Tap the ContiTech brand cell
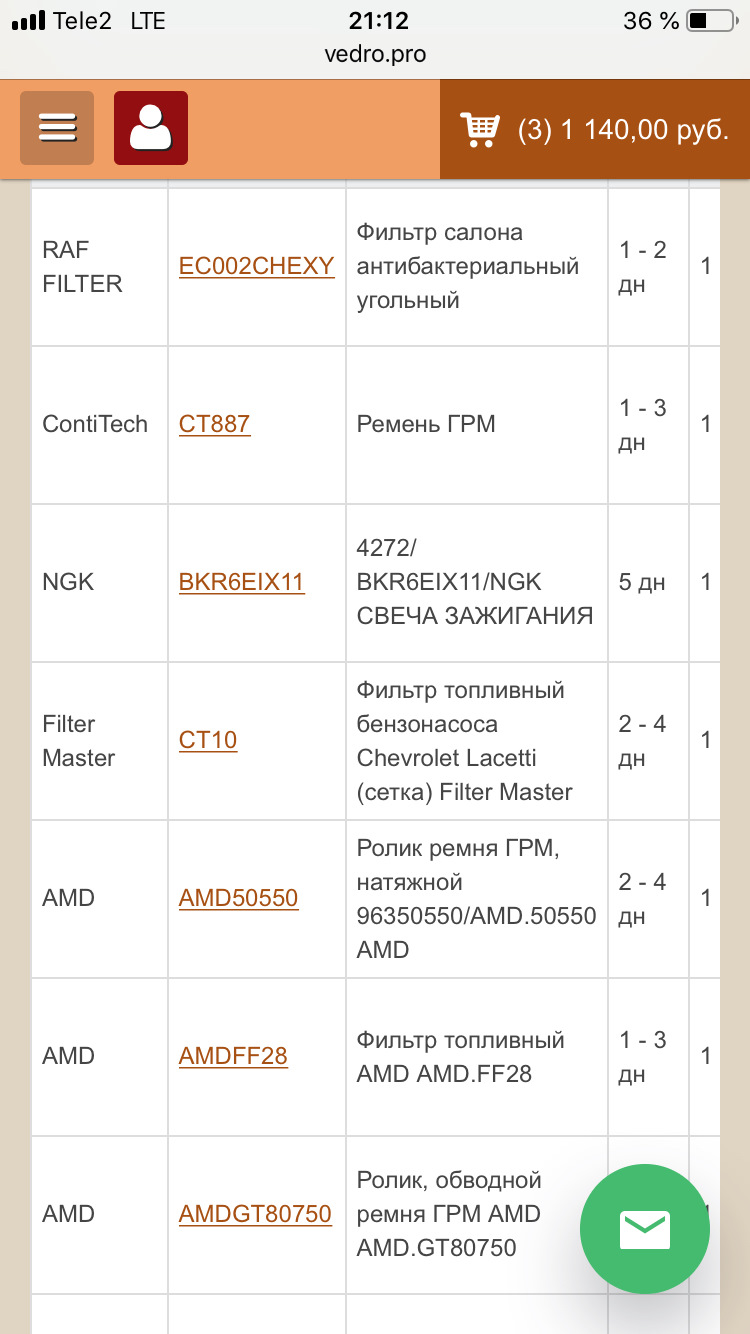Screen dimensions: 750x1334 point(95,424)
